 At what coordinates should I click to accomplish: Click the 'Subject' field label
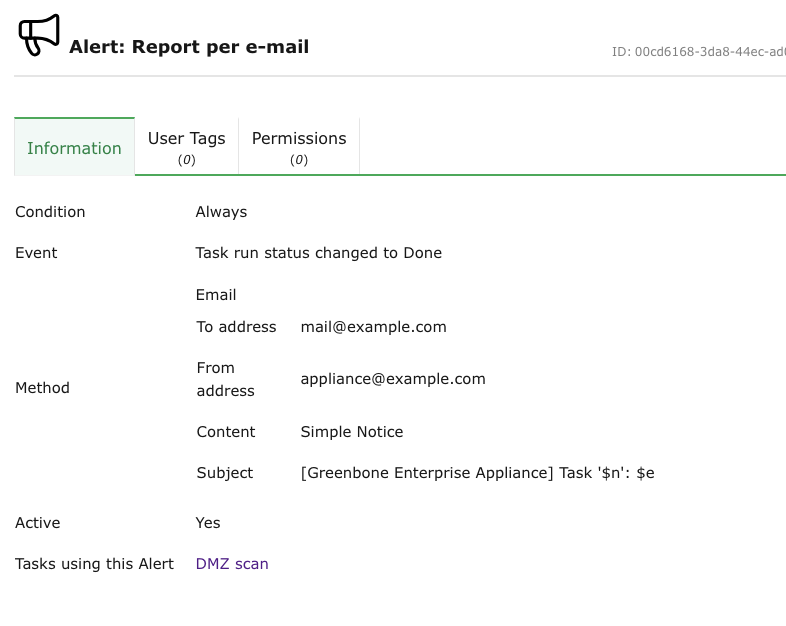coord(225,473)
